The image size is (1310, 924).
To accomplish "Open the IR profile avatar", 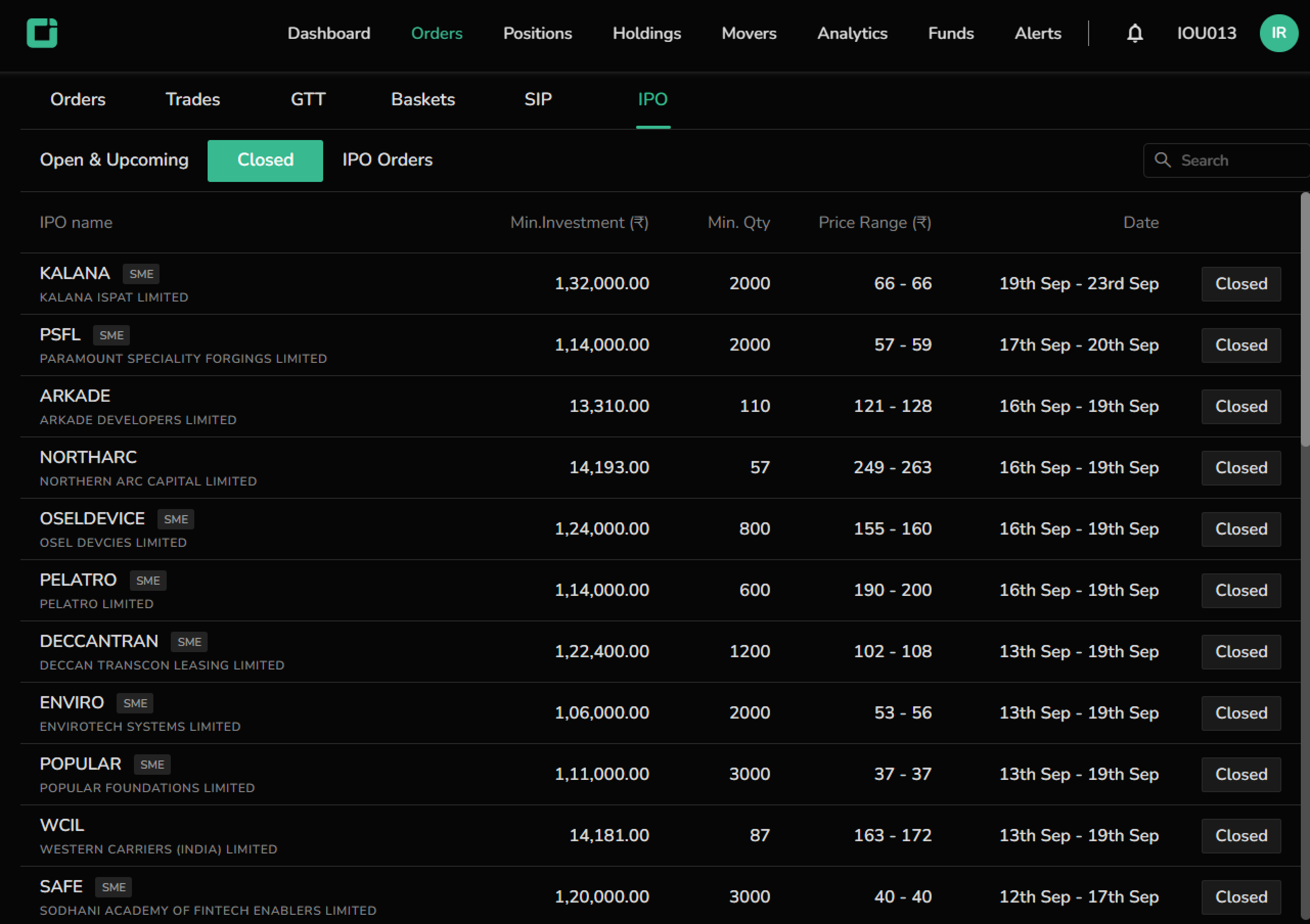I will (x=1279, y=33).
